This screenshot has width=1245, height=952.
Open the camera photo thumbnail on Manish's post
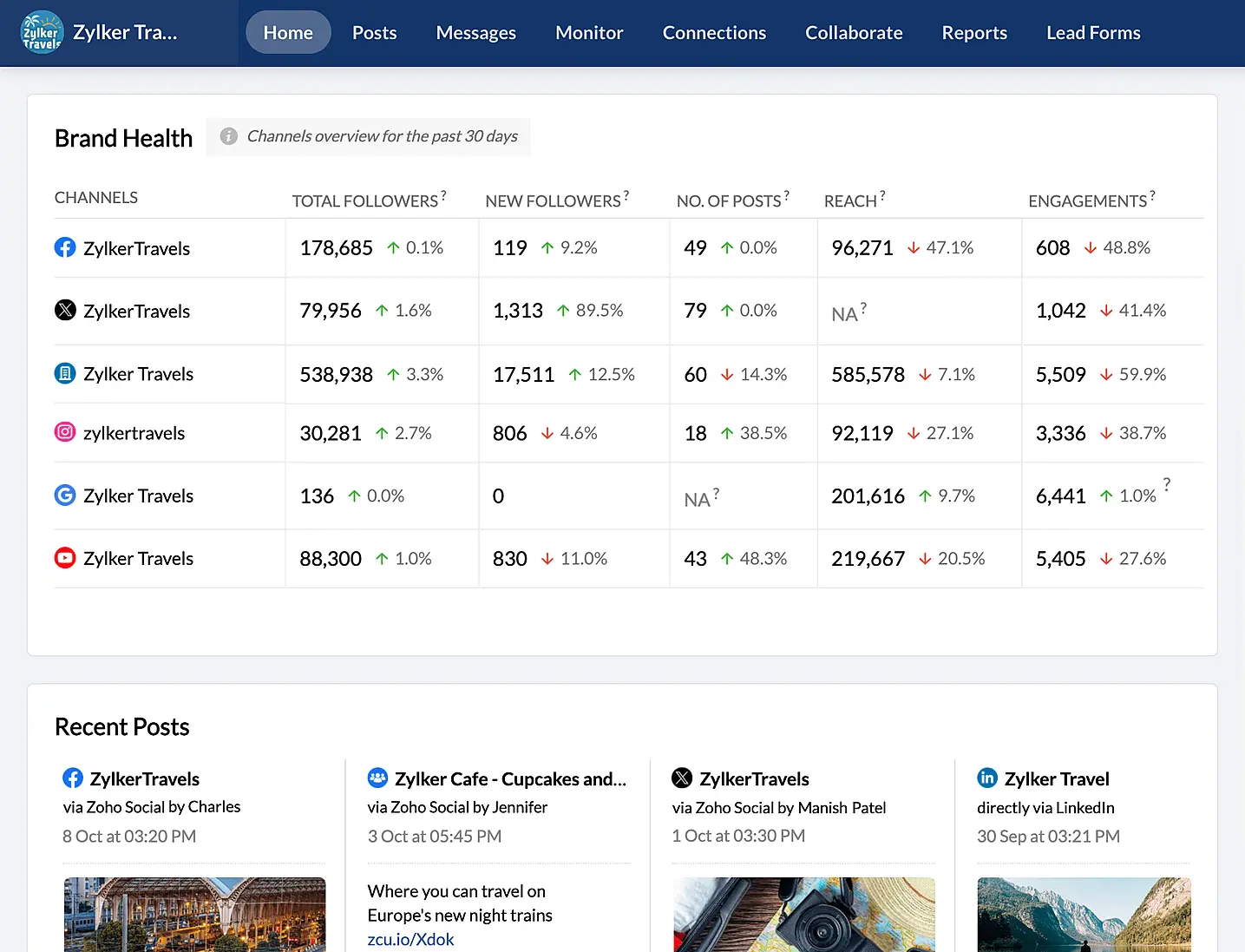click(803, 914)
